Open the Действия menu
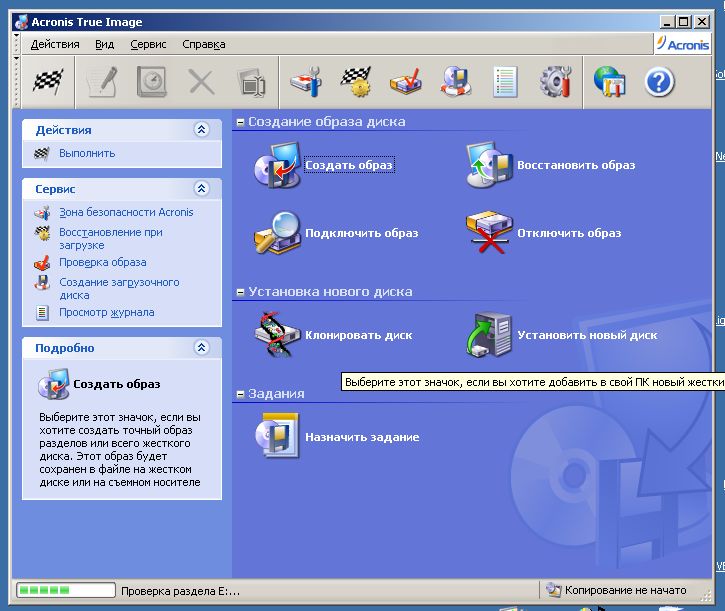Viewport: 725px width, 611px height. 55,44
